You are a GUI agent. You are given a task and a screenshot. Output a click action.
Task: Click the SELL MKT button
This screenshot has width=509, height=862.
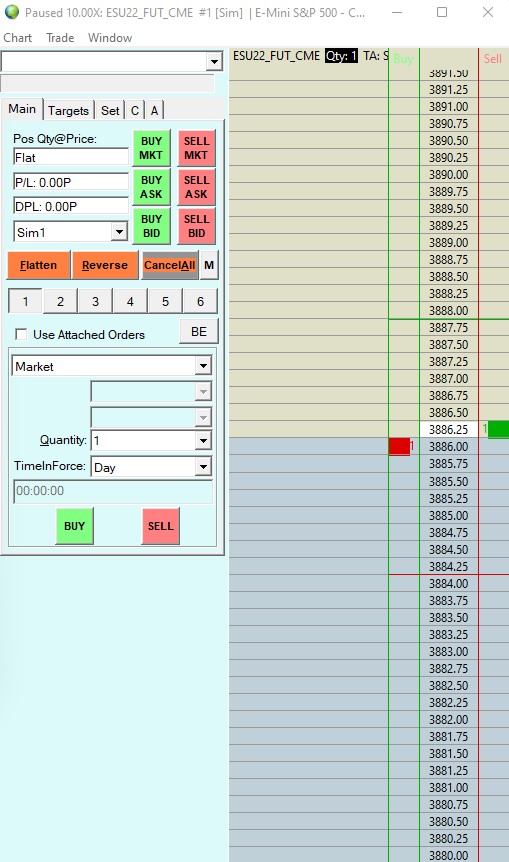click(196, 148)
